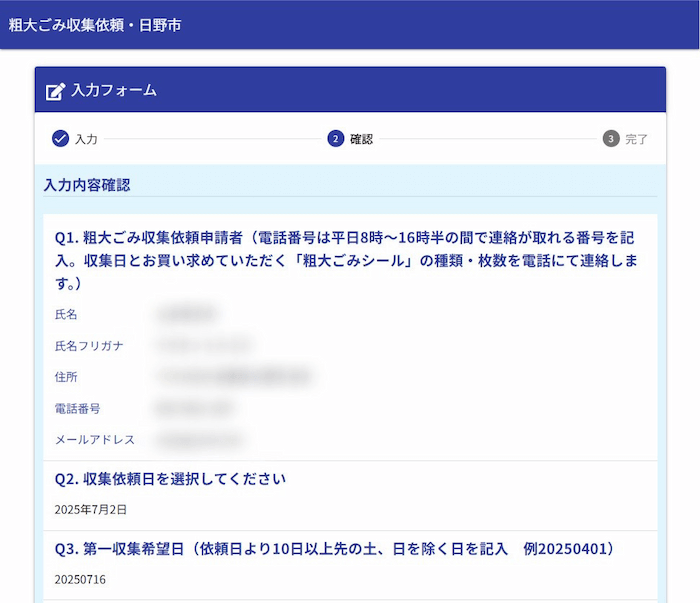This screenshot has width=700, height=603.
Task: Click the Q2 収集依頼日を選択してください heading
Action: [170, 479]
